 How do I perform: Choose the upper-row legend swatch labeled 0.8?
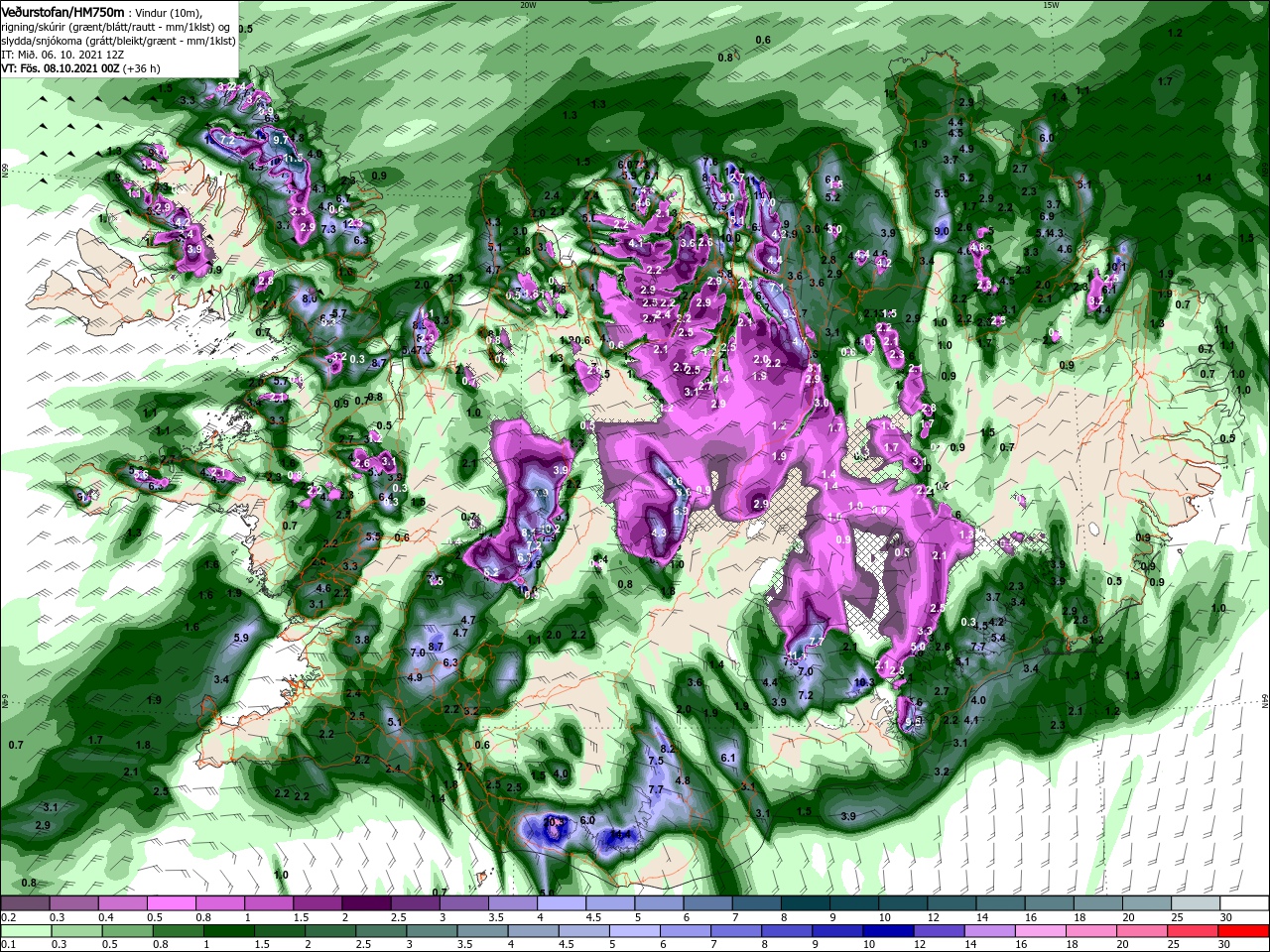tap(219, 903)
